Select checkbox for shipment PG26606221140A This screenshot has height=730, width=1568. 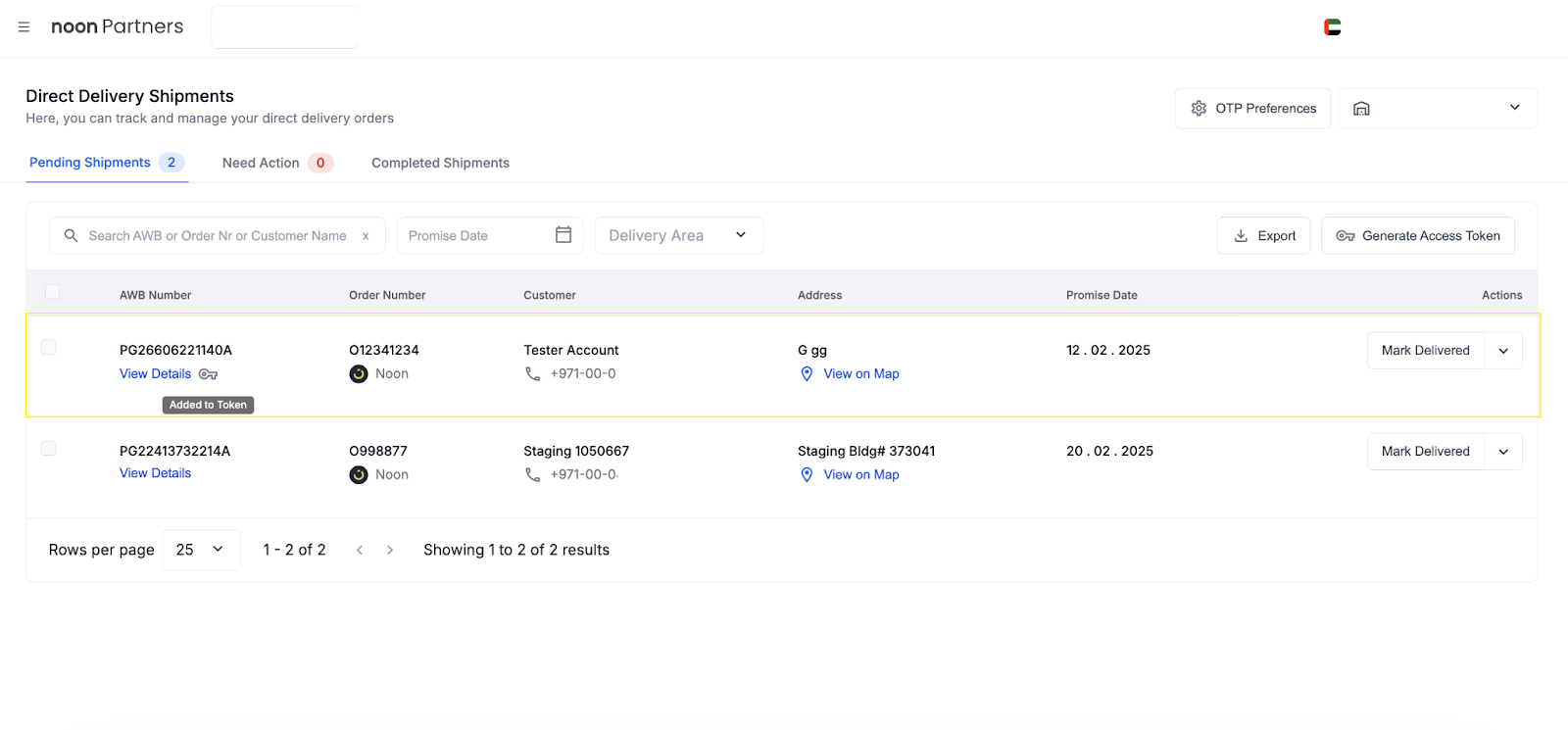[48, 347]
